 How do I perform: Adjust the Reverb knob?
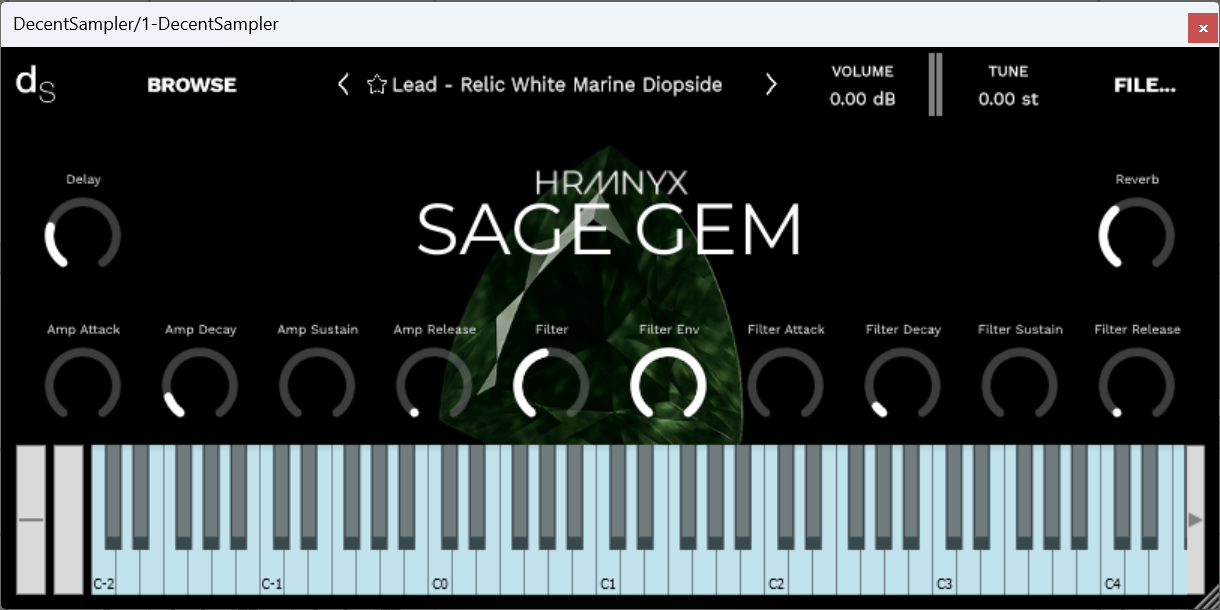tap(1137, 234)
